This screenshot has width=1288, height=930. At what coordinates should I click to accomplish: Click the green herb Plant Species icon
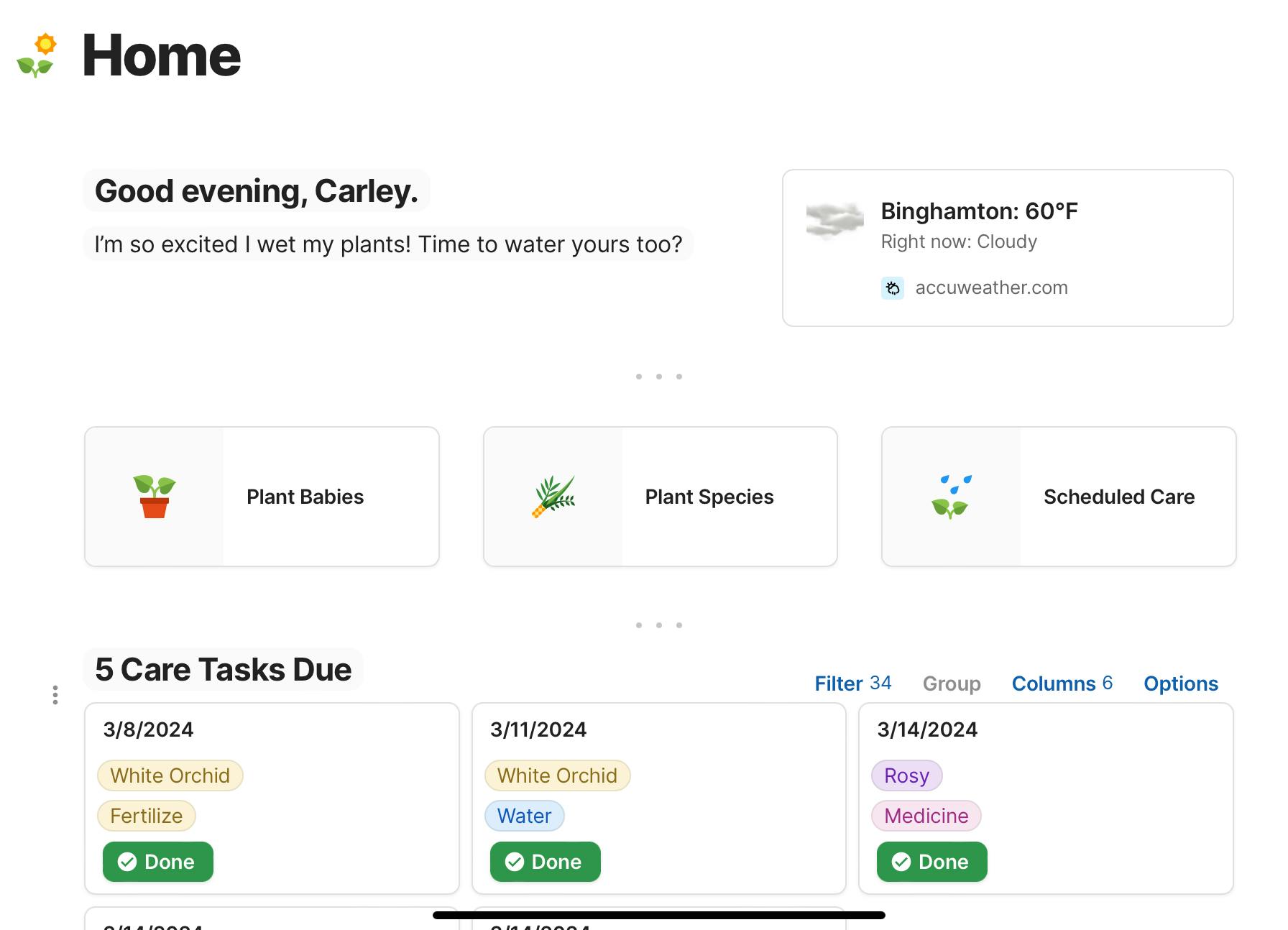pos(553,497)
